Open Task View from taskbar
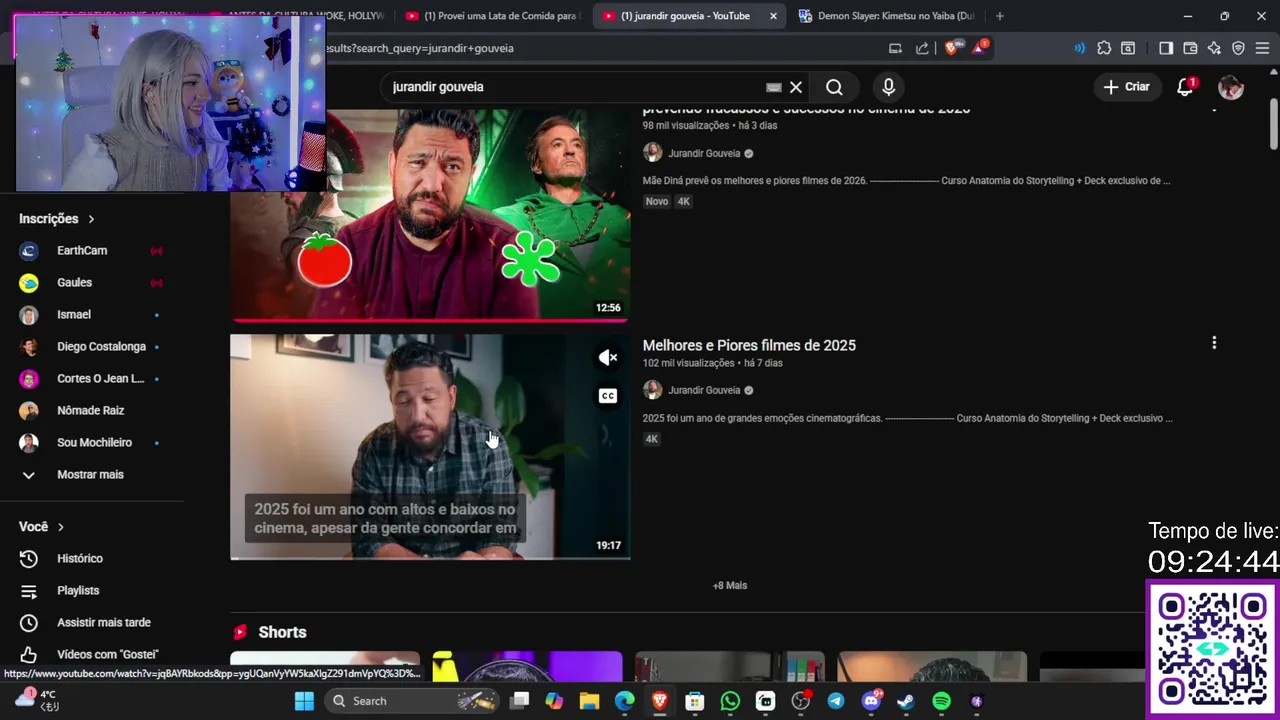Viewport: 1280px width, 720px height. (x=520, y=701)
